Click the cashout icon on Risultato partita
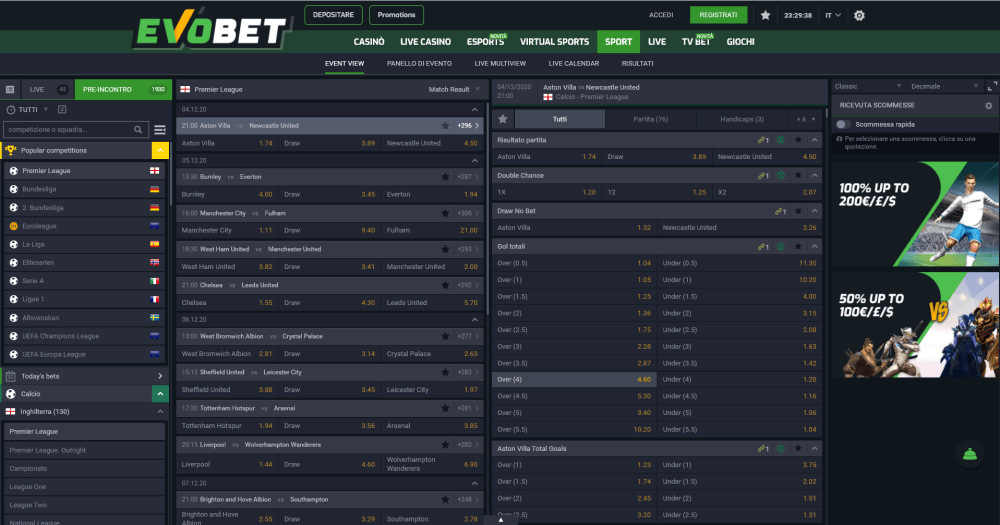The height and width of the screenshot is (525, 1000). point(781,140)
